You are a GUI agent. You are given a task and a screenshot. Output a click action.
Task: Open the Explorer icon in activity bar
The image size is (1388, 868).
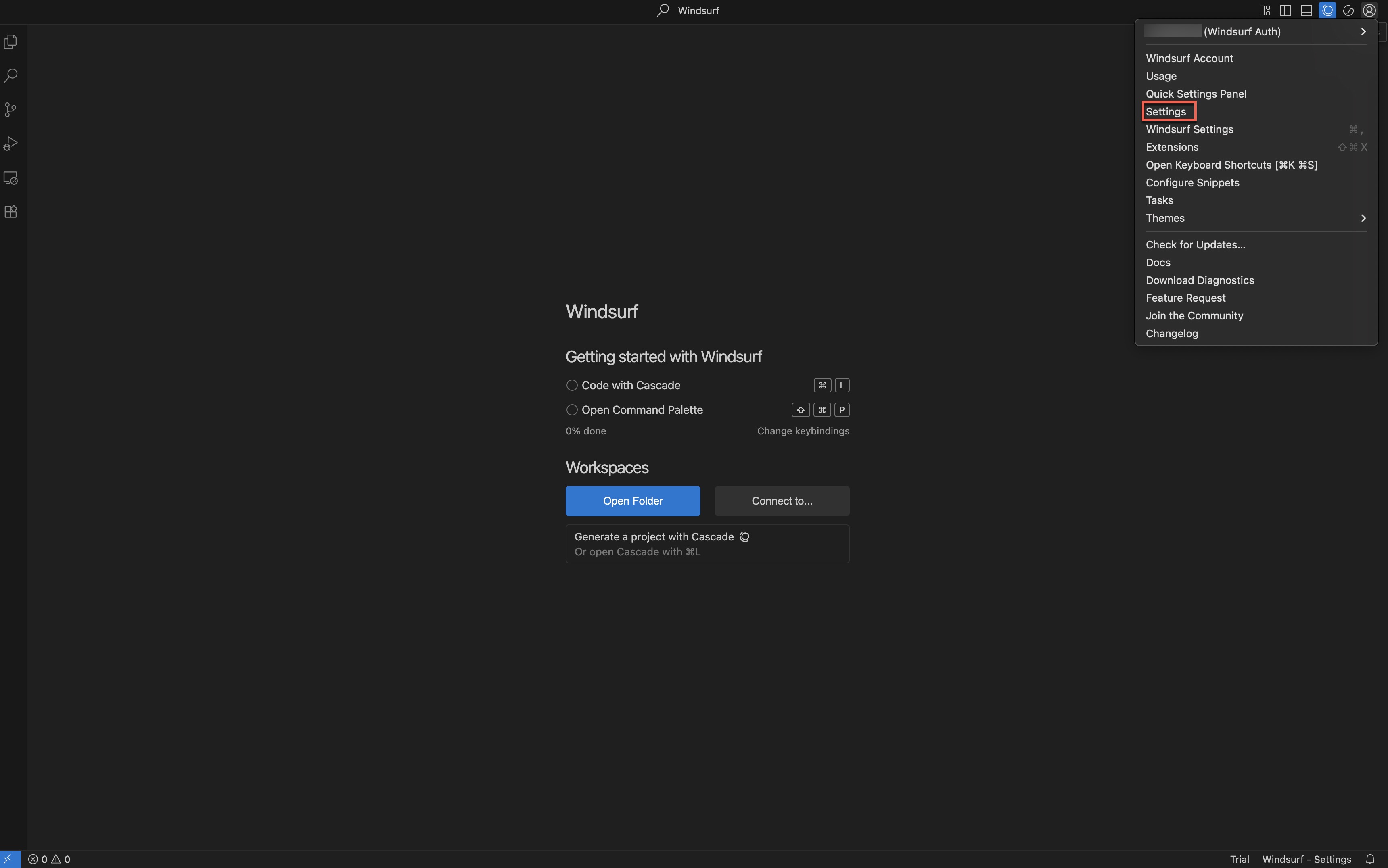coord(11,42)
